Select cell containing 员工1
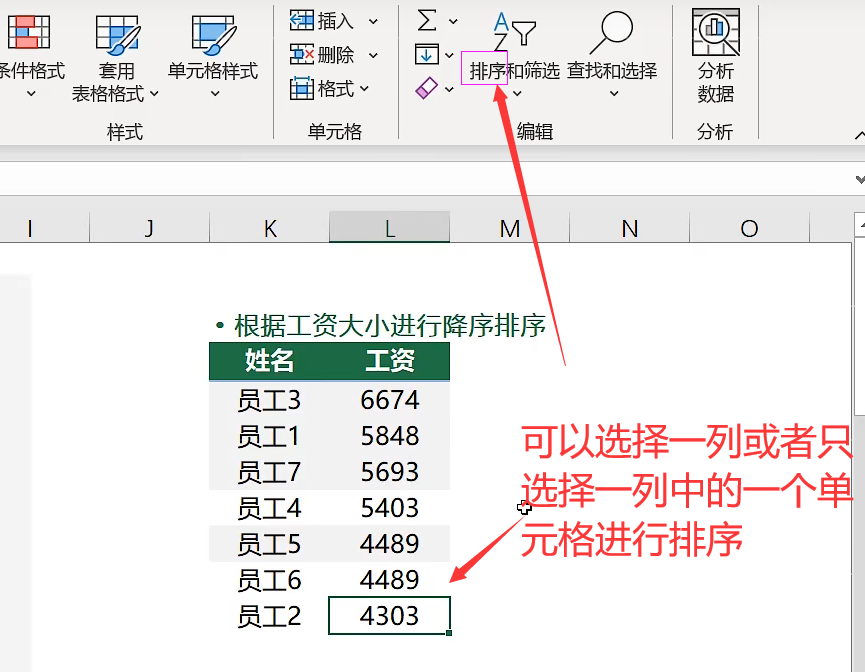Screen dimensions: 865x672 (x=269, y=436)
